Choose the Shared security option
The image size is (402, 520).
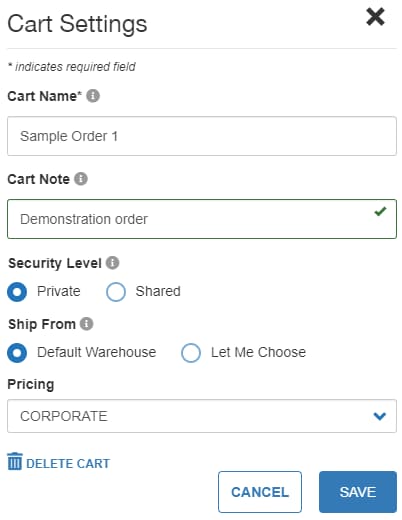point(116,292)
